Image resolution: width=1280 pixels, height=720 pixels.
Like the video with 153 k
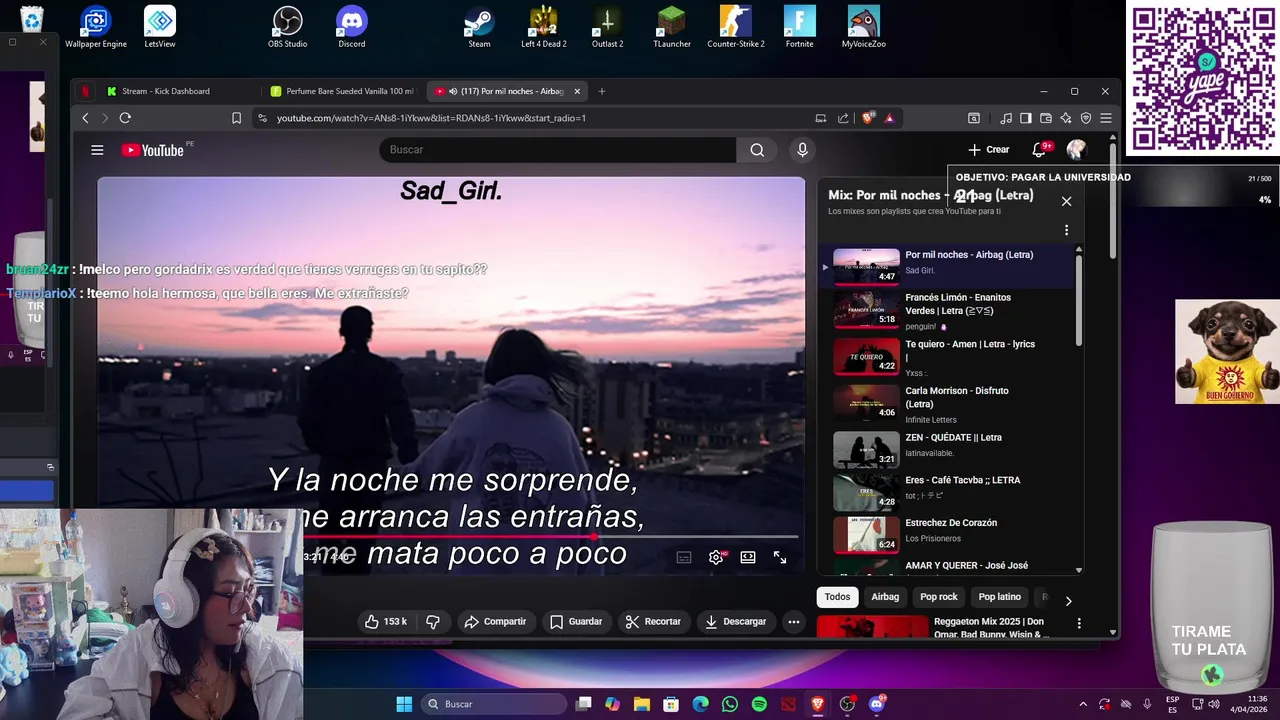pyautogui.click(x=386, y=622)
